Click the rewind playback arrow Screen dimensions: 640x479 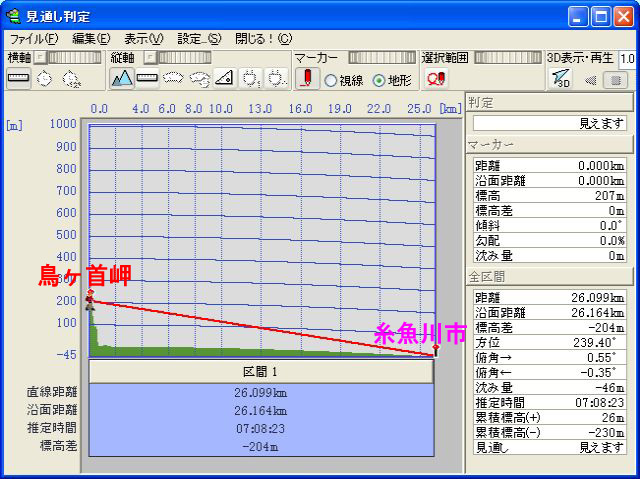590,80
